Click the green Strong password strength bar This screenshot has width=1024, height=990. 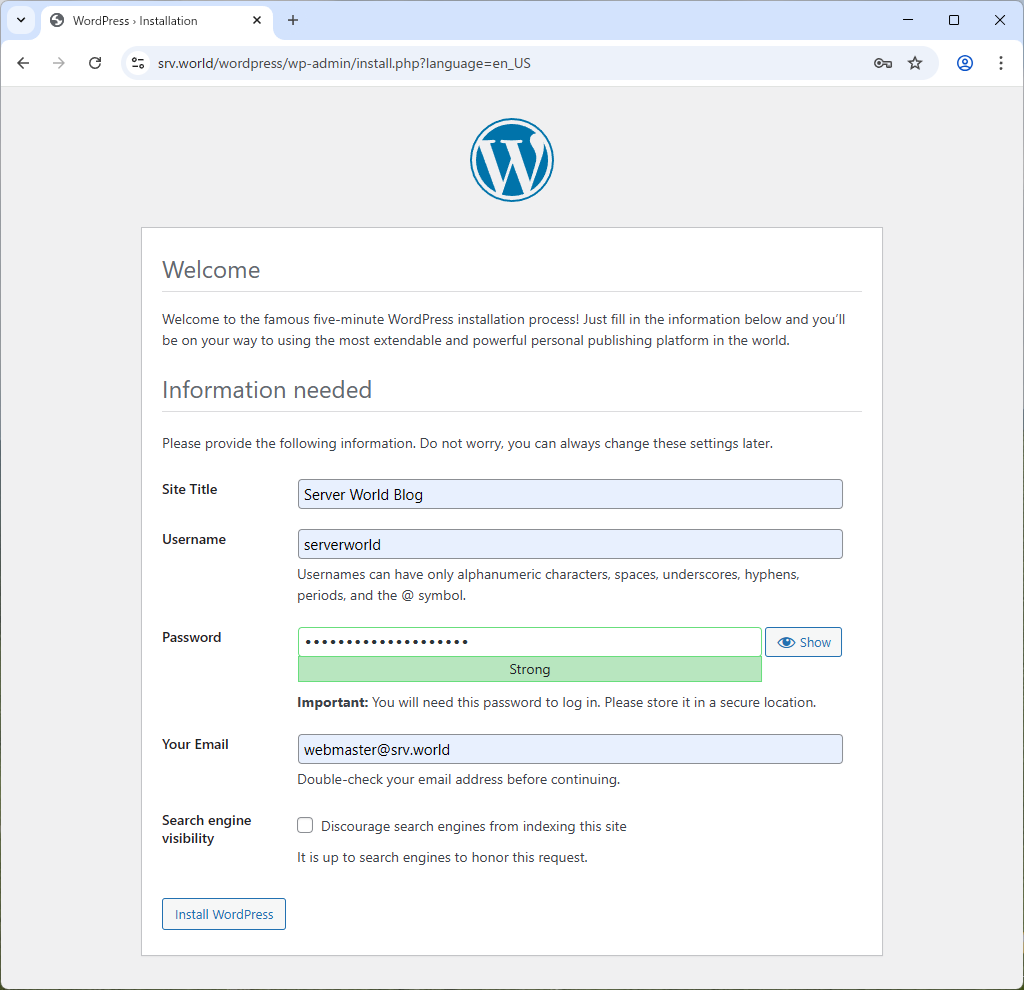(x=529, y=669)
